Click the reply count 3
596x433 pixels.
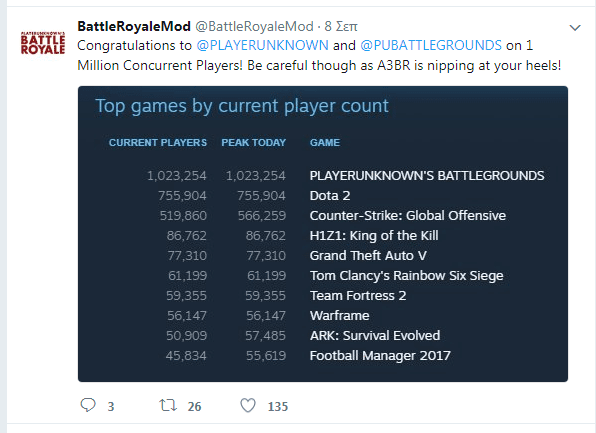pyautogui.click(x=111, y=406)
